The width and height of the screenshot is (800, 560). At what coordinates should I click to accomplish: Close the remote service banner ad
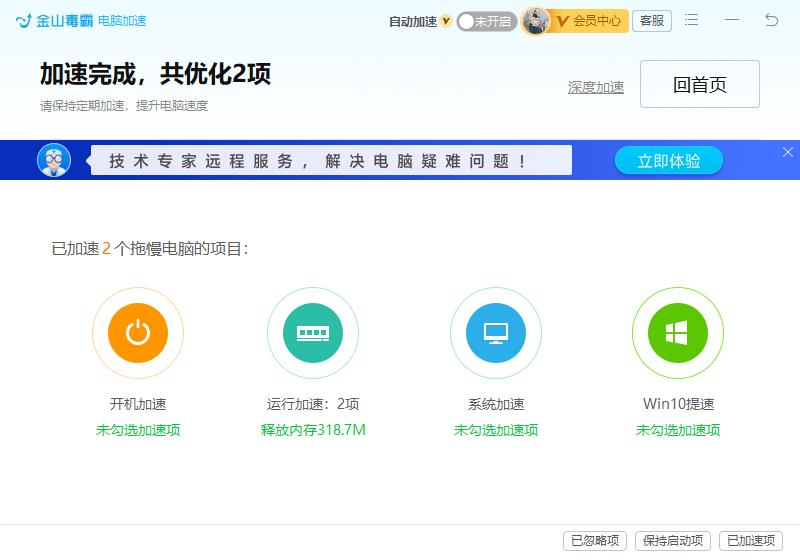[787, 152]
